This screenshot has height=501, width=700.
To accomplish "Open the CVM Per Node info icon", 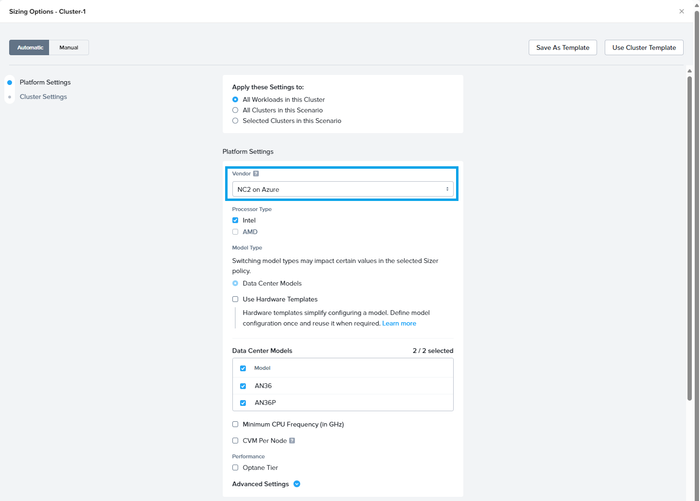I will 292,441.
